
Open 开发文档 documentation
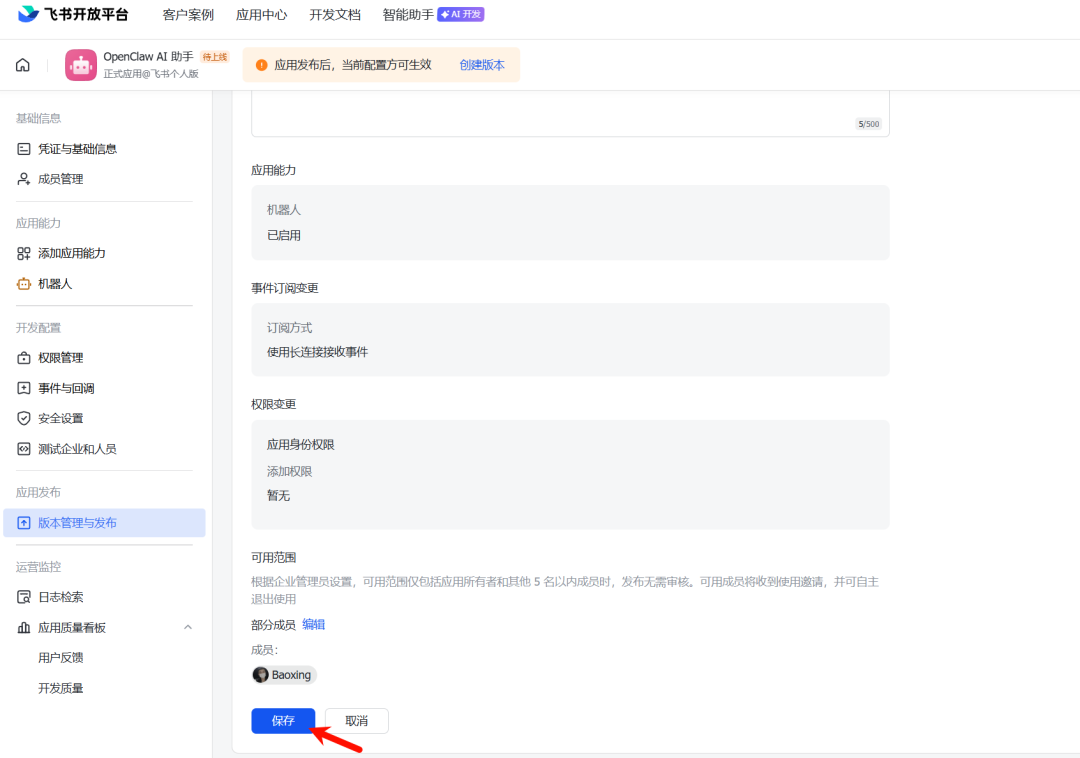(x=334, y=14)
